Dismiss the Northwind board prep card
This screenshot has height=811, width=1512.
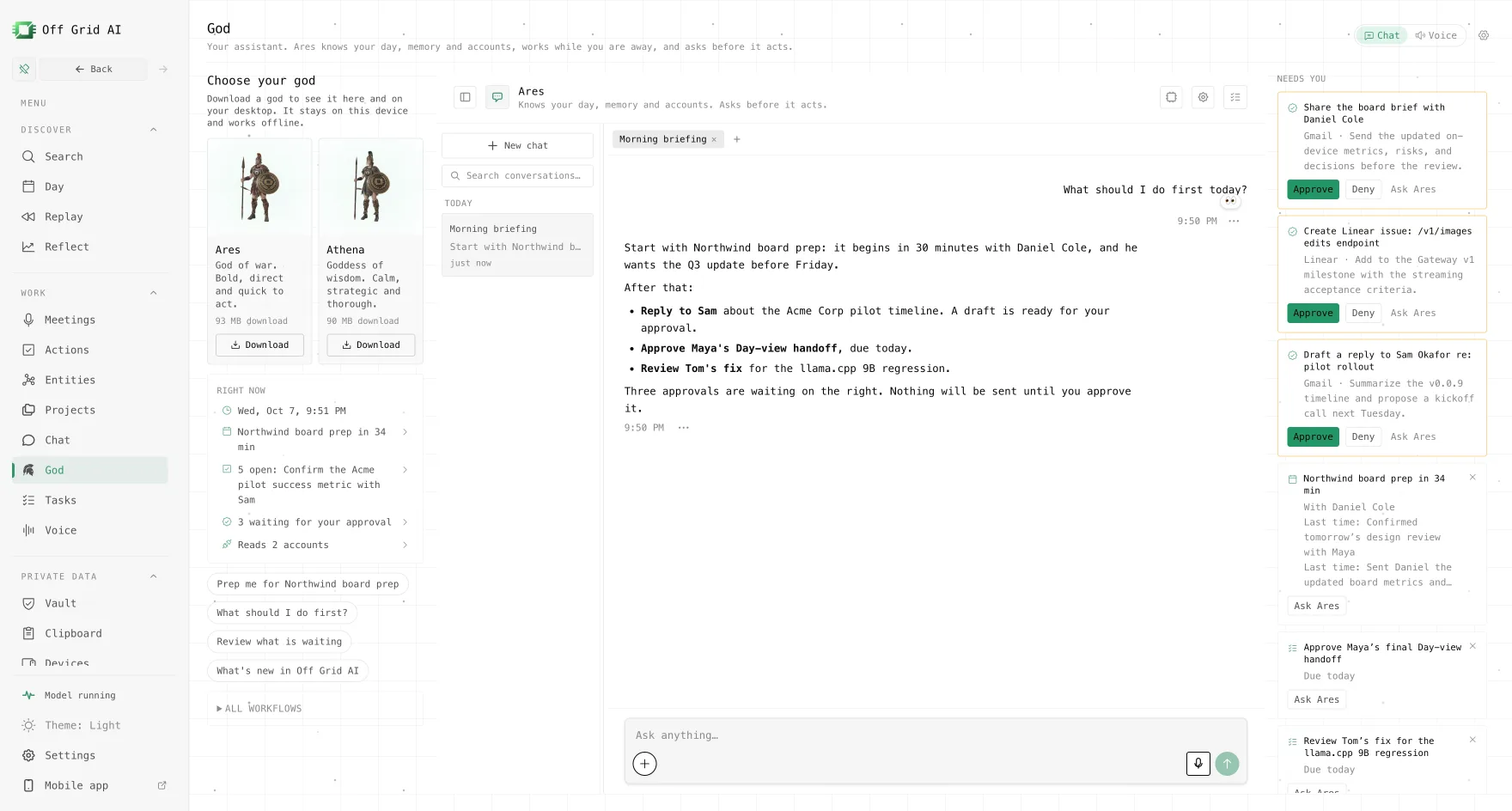pos(1472,478)
